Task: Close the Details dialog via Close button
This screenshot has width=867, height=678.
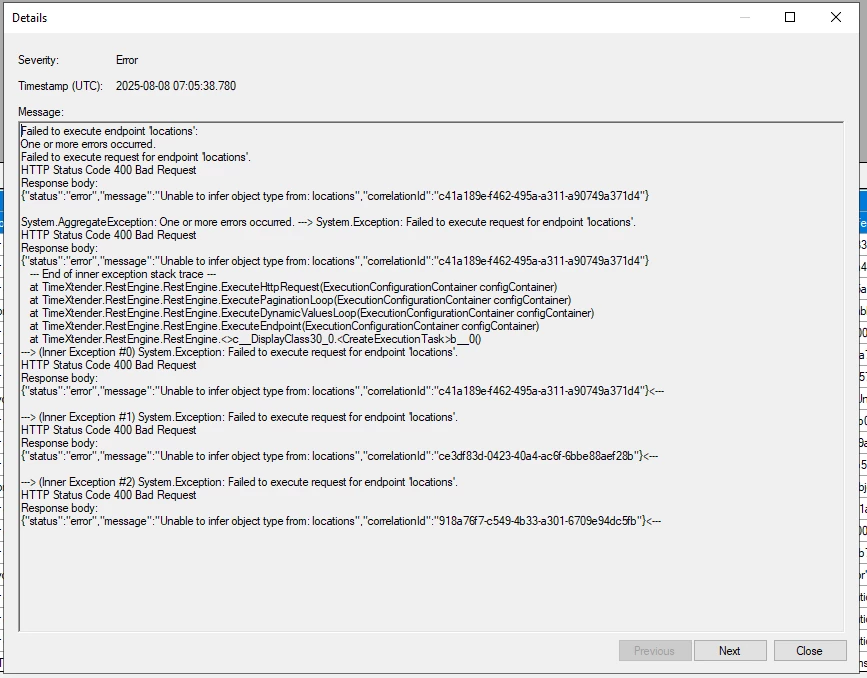Action: click(x=809, y=651)
